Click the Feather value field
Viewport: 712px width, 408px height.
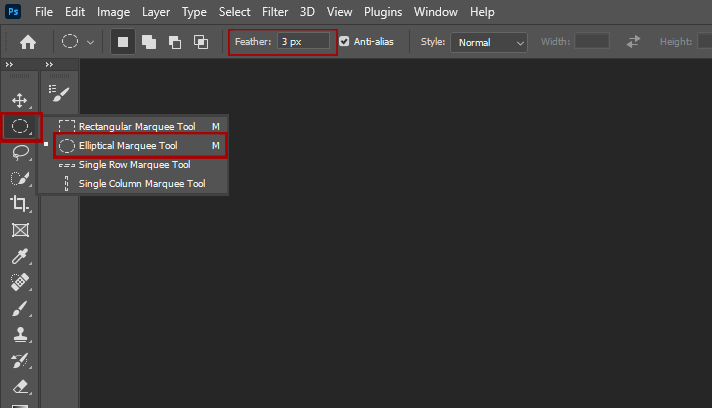pos(303,41)
